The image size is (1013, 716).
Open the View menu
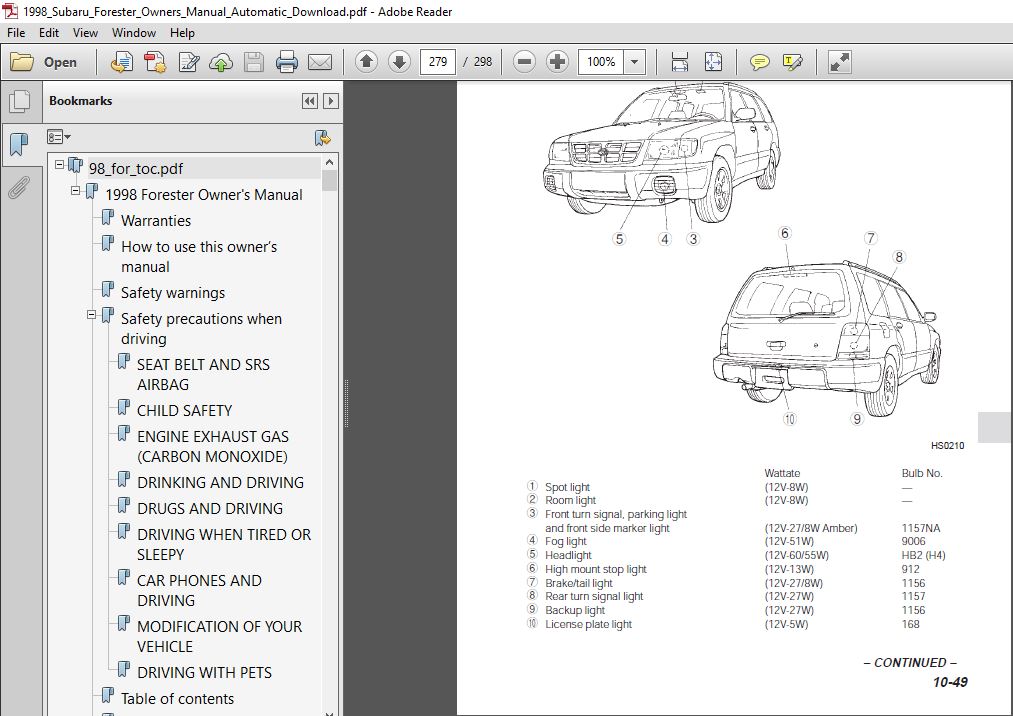(x=85, y=32)
